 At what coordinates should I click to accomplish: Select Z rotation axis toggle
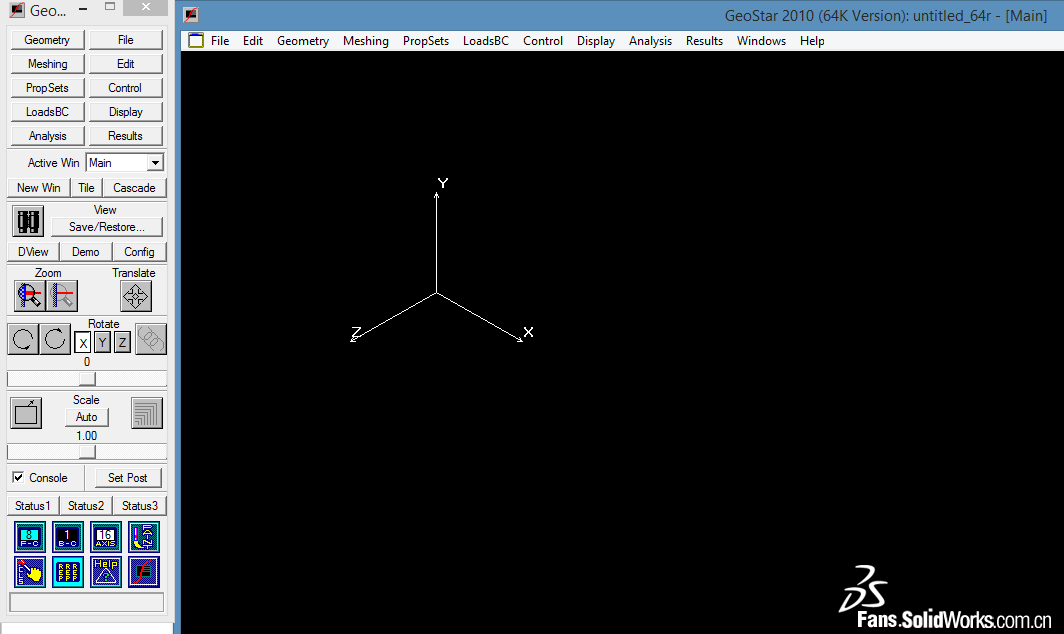point(122,343)
